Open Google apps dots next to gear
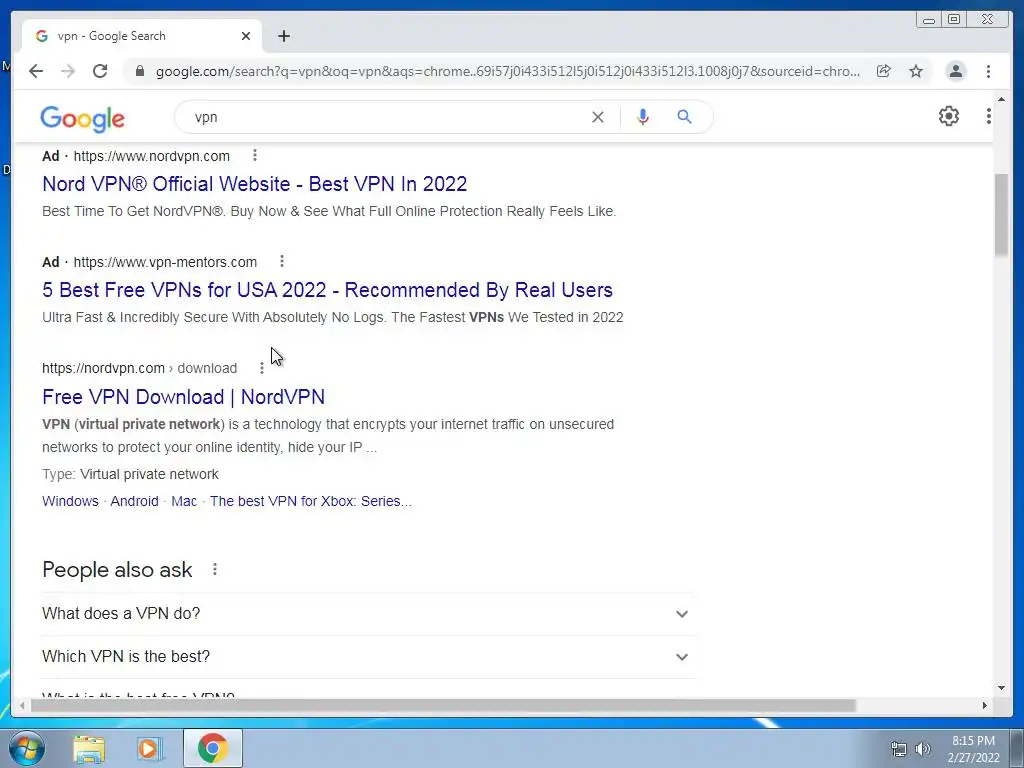Viewport: 1024px width, 768px height. (x=989, y=116)
